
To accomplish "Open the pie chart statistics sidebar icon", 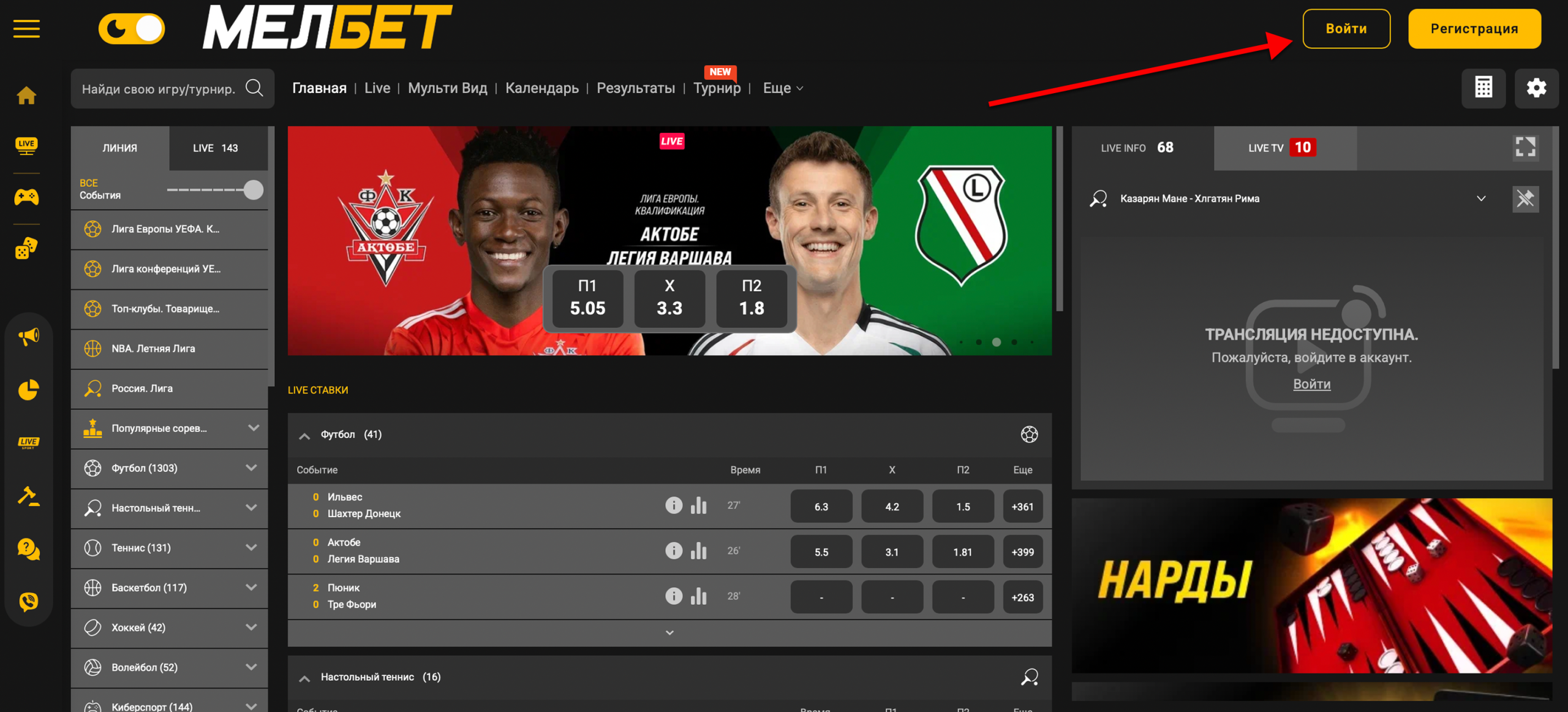I will point(28,389).
